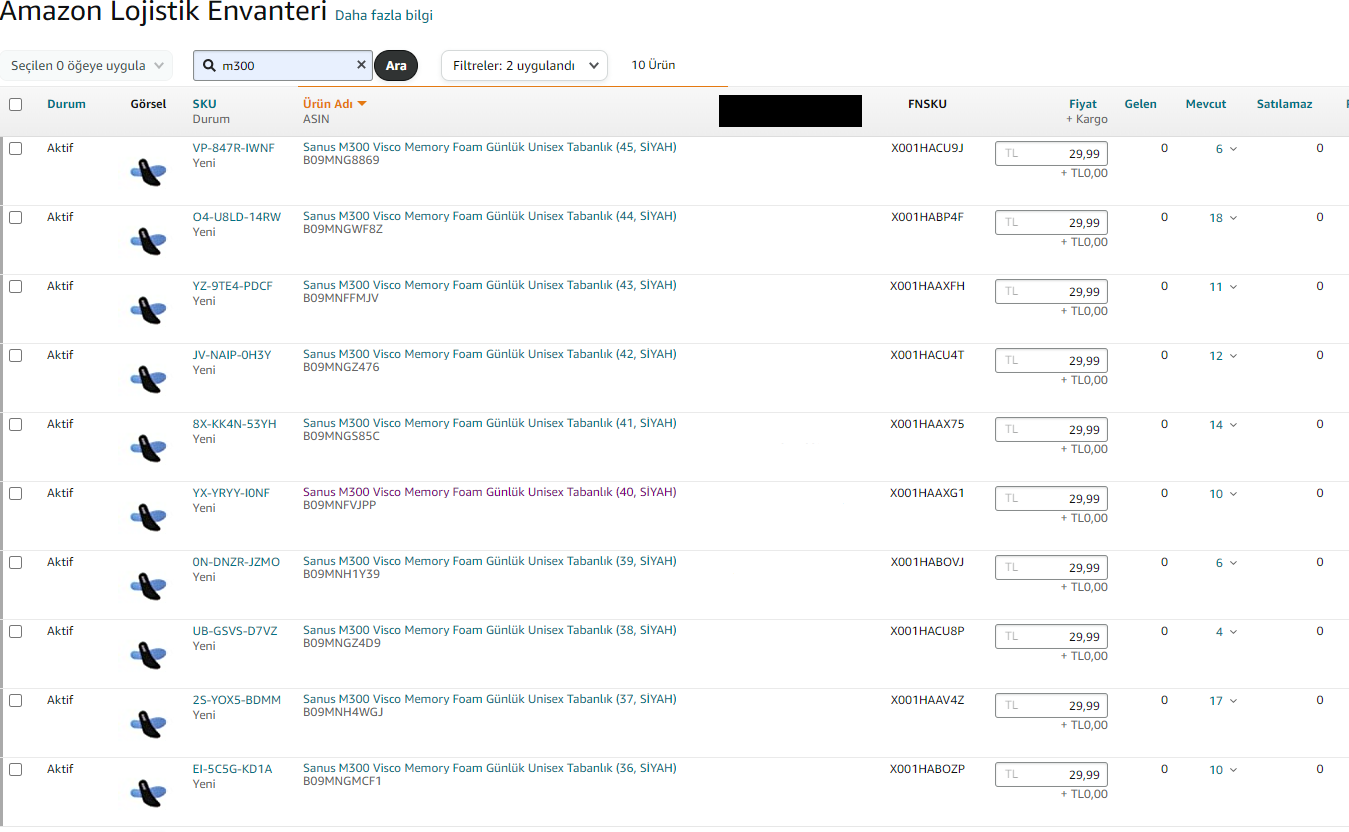1349x832 pixels.
Task: Open insole thumbnail for SKU 2S-YOX5-BDMM
Action: click(x=148, y=724)
